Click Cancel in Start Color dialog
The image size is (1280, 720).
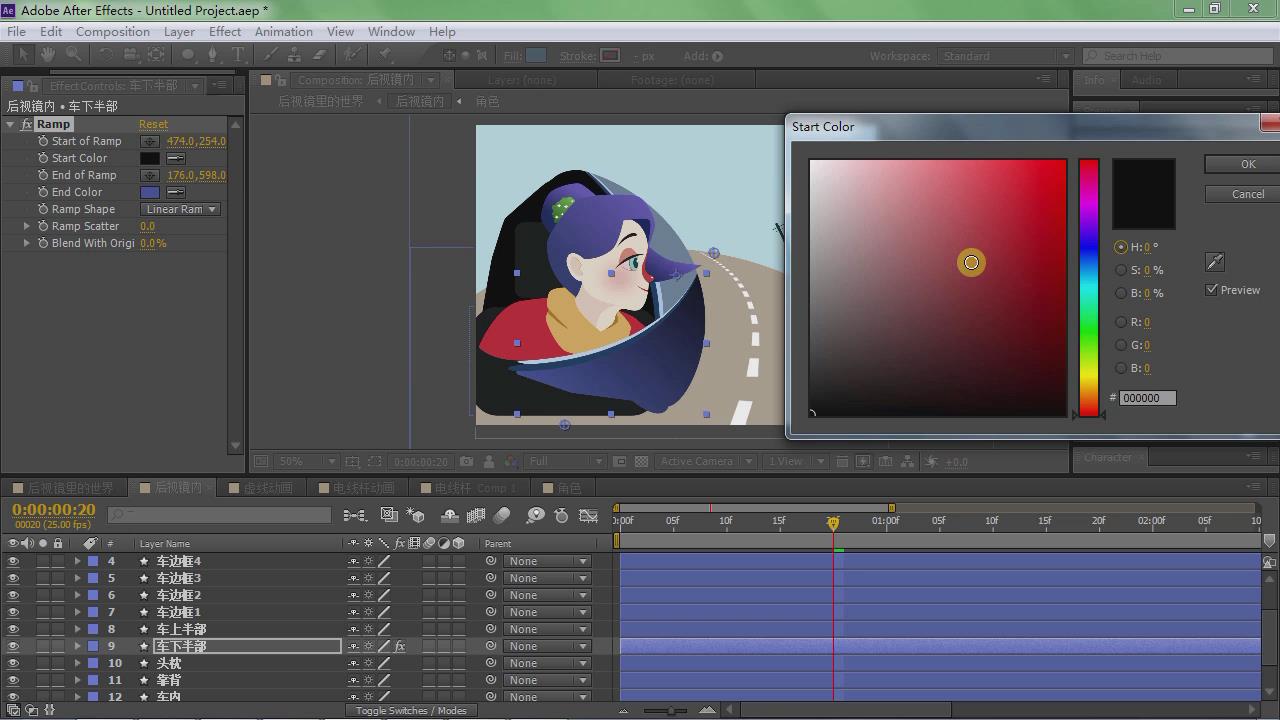(1243, 194)
